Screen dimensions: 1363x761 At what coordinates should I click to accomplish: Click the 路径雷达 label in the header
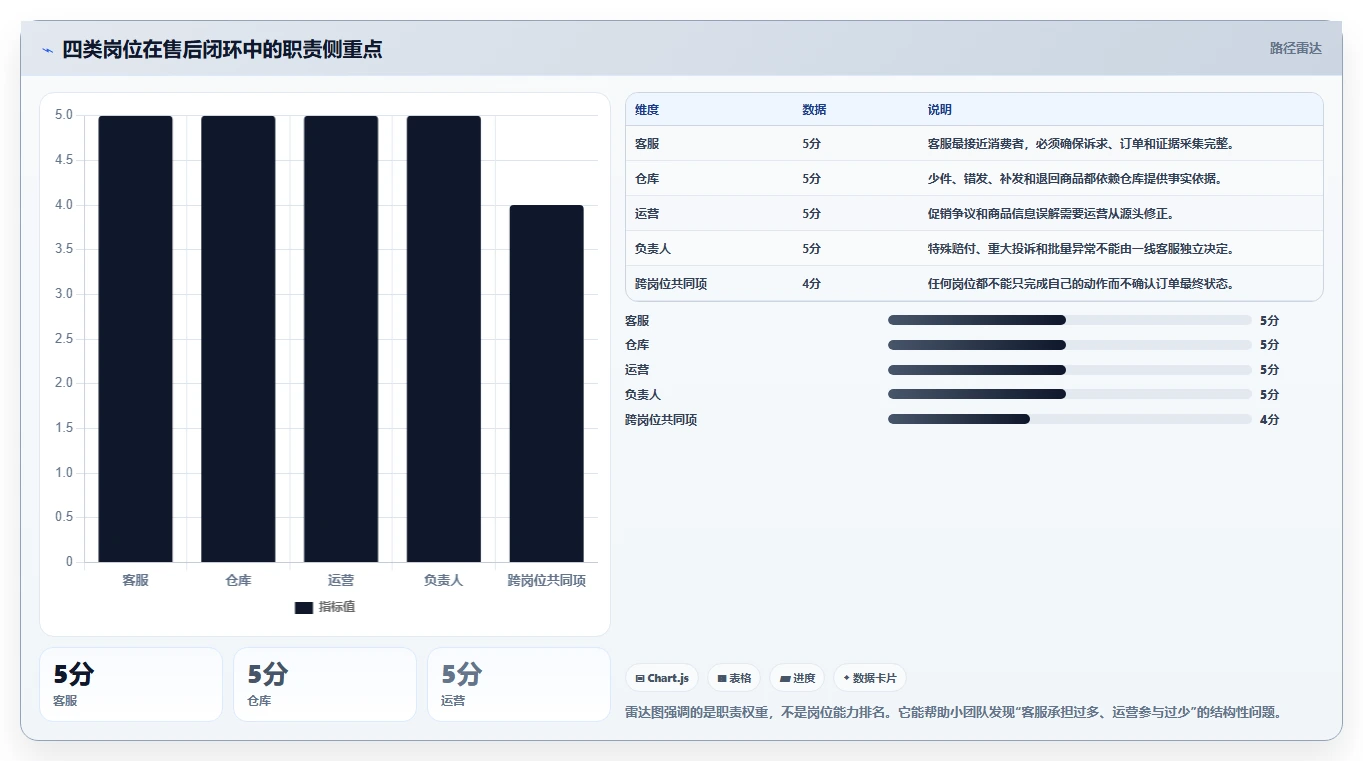(x=1296, y=48)
